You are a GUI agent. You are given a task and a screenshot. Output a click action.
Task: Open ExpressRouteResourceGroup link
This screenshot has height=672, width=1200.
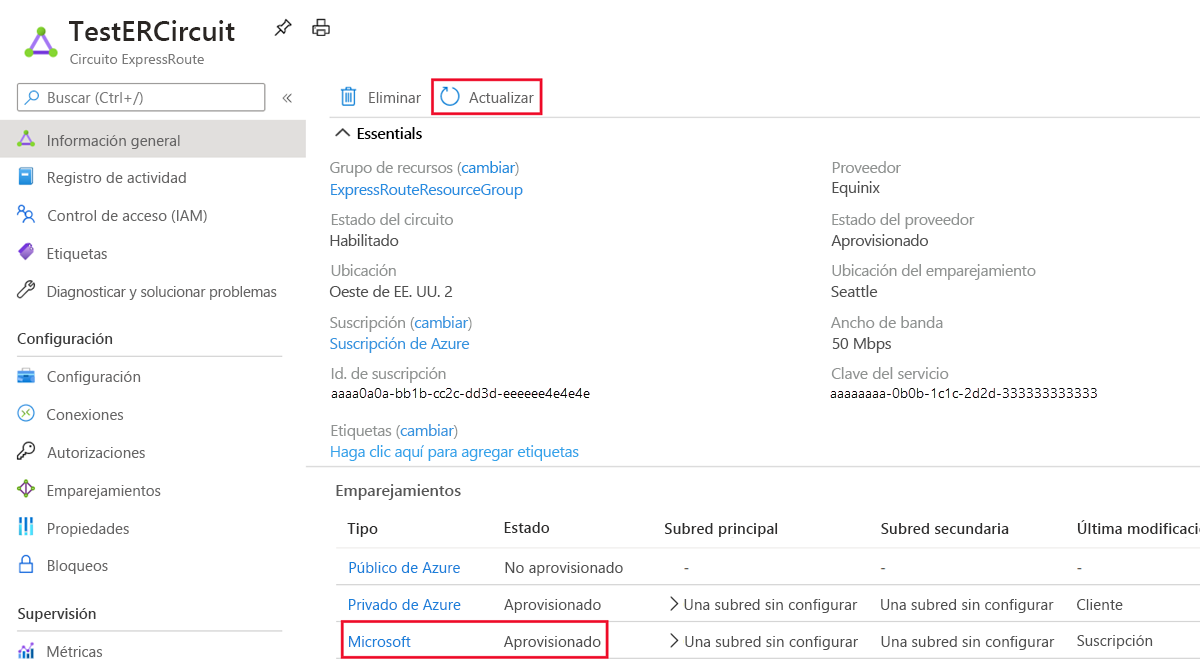coord(426,190)
